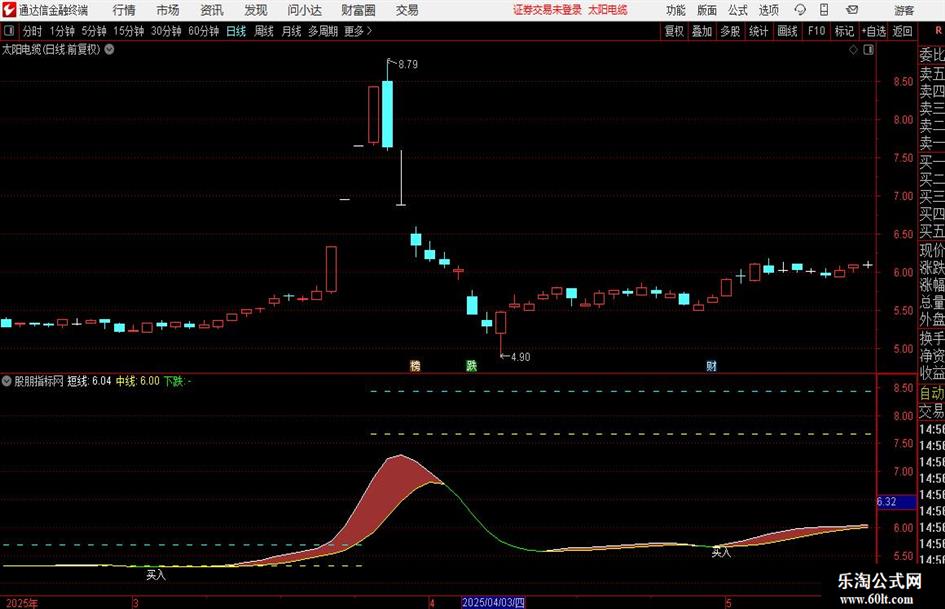Click the 游客 user label
This screenshot has height=609, width=945.
(x=904, y=10)
